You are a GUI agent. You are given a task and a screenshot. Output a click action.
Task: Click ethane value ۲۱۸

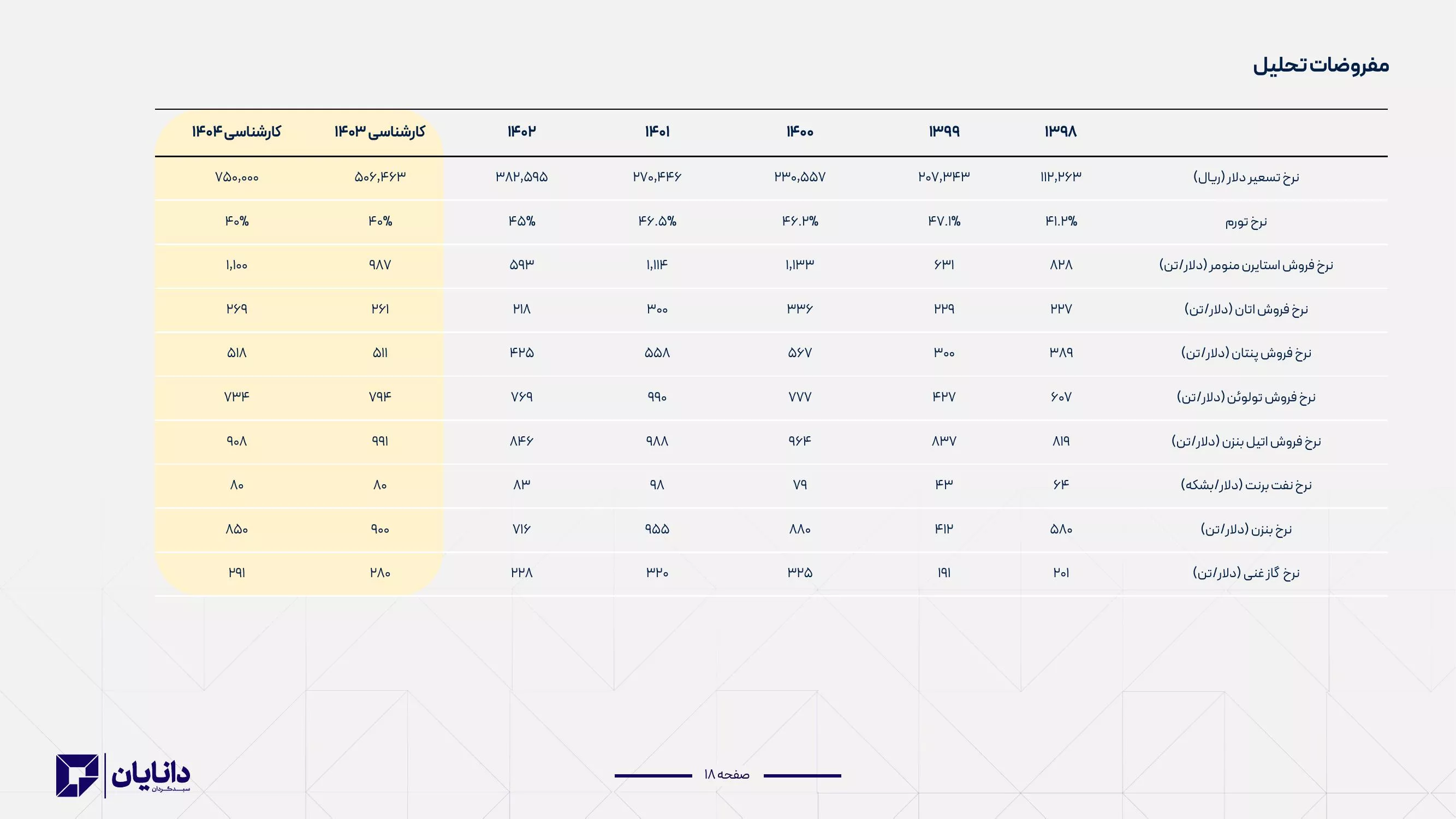coord(521,308)
